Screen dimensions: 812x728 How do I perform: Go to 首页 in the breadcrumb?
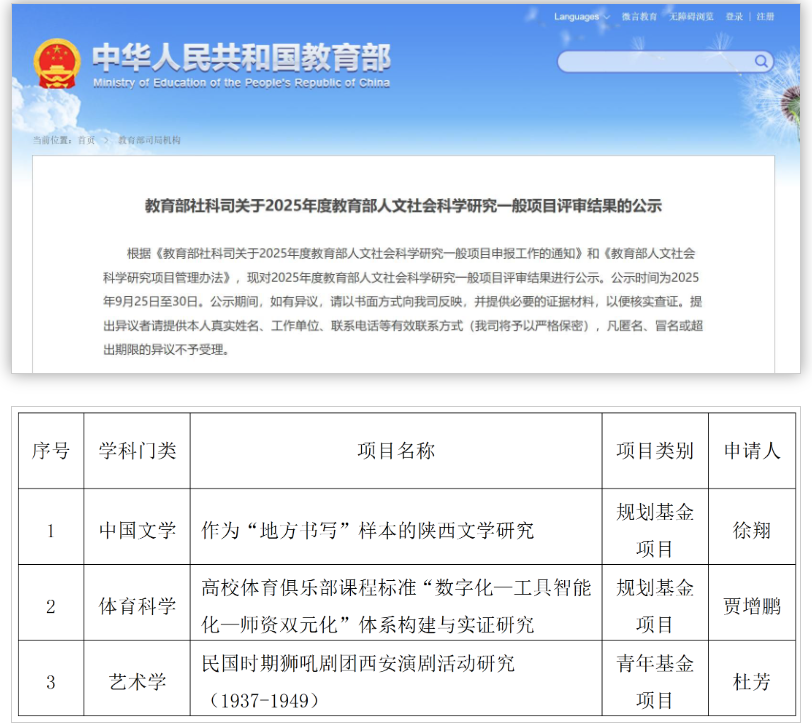pyautogui.click(x=86, y=140)
